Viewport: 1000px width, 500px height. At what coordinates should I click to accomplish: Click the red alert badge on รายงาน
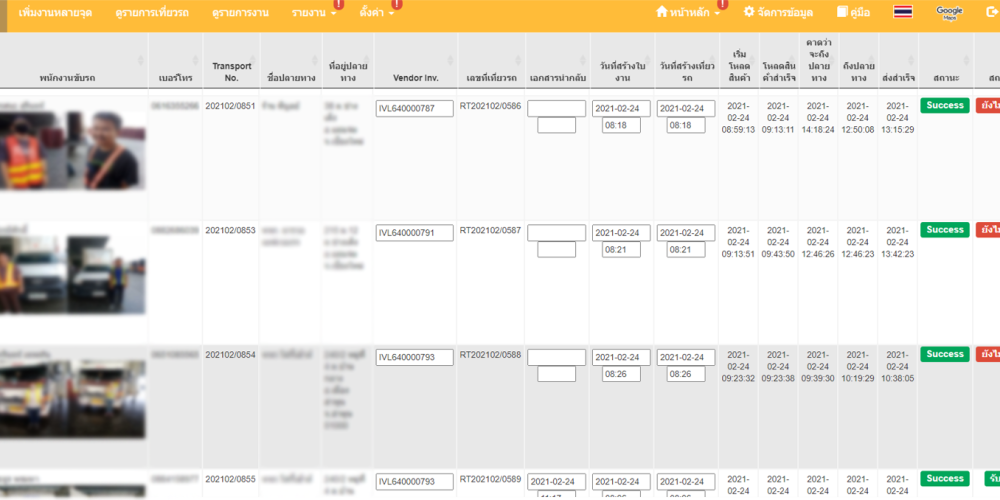point(338,5)
